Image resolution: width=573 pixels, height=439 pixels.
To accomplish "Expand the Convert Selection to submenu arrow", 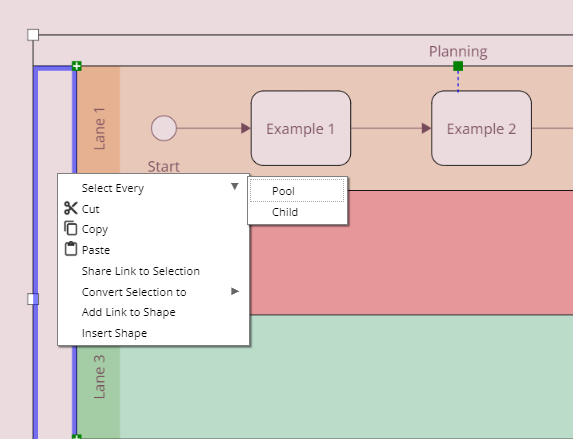I will (x=235, y=291).
